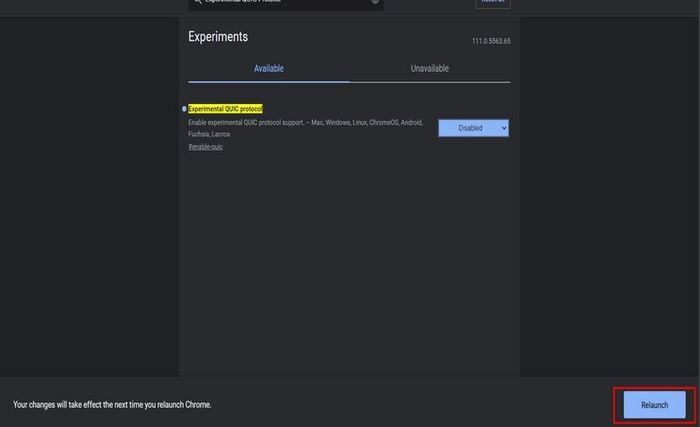700x427 pixels.
Task: Open the #enable-quic anchor link
Action: tap(205, 147)
